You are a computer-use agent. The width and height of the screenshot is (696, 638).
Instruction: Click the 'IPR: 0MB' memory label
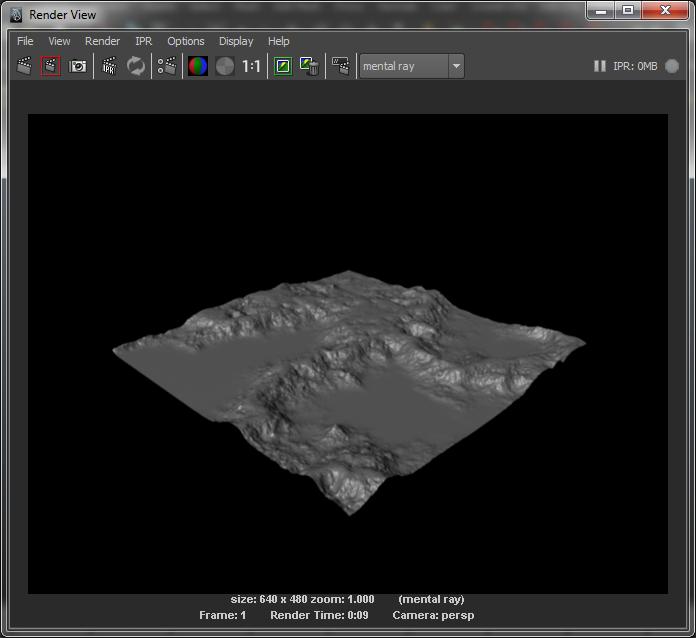point(635,66)
